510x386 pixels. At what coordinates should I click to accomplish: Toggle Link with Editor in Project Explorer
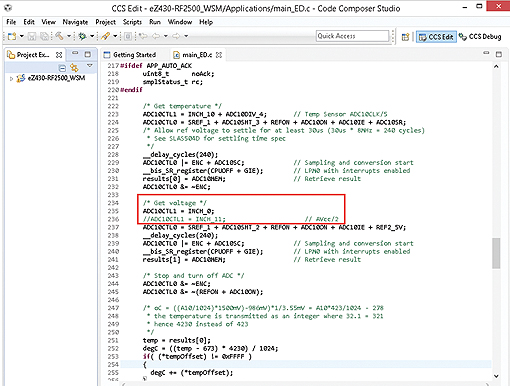[74, 68]
